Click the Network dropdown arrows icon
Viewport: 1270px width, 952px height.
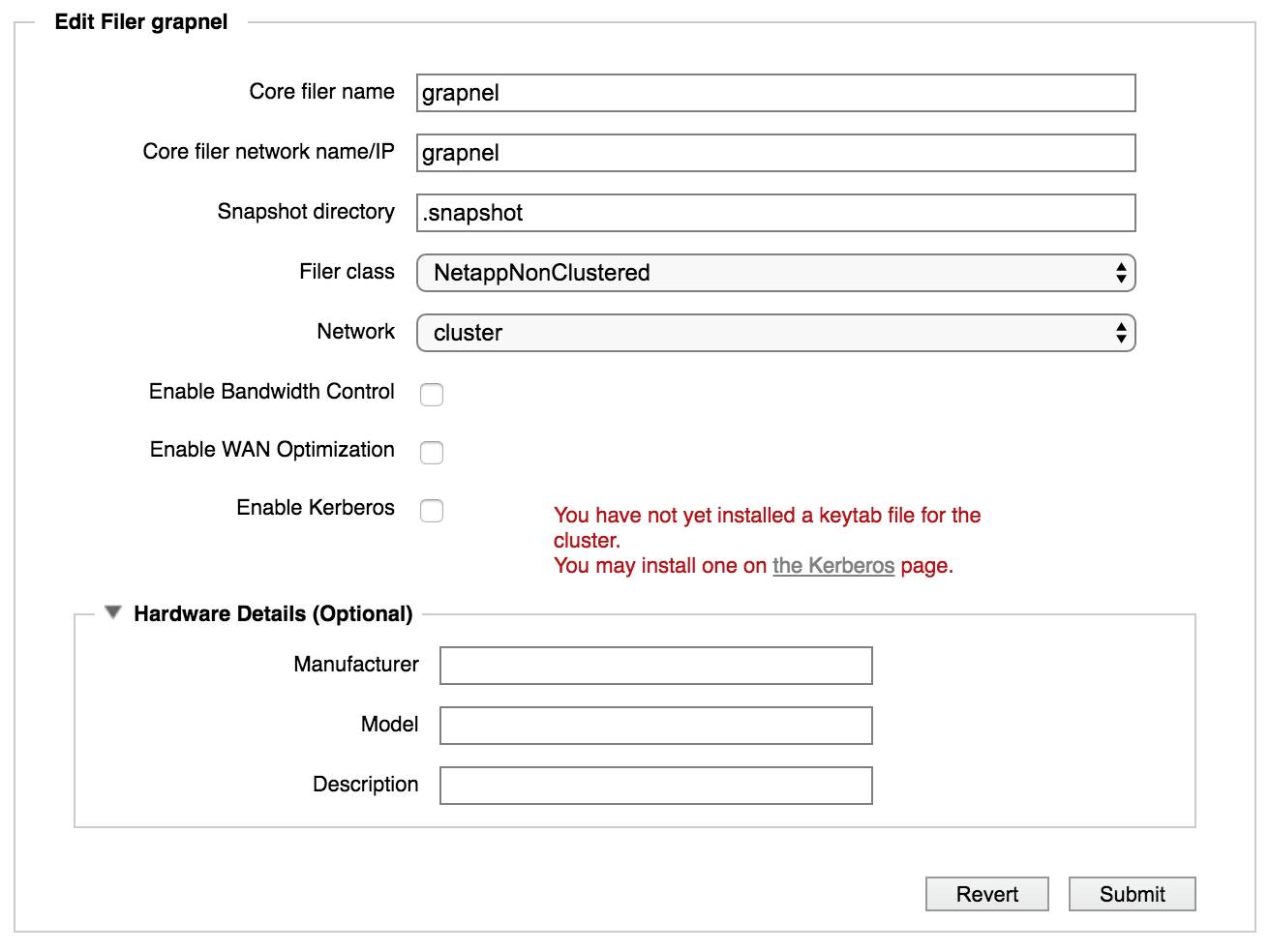(1121, 333)
